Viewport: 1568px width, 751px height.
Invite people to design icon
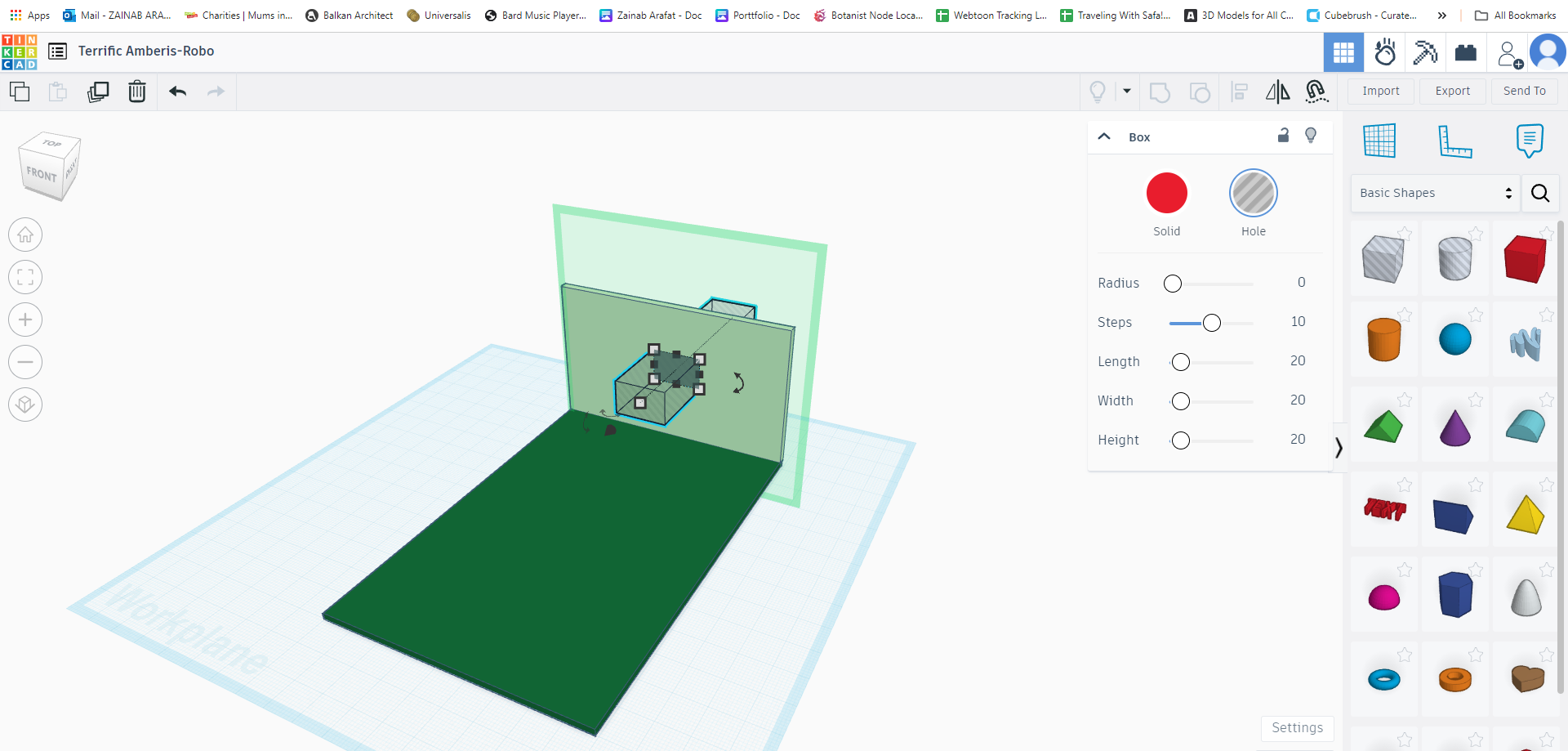[1510, 55]
